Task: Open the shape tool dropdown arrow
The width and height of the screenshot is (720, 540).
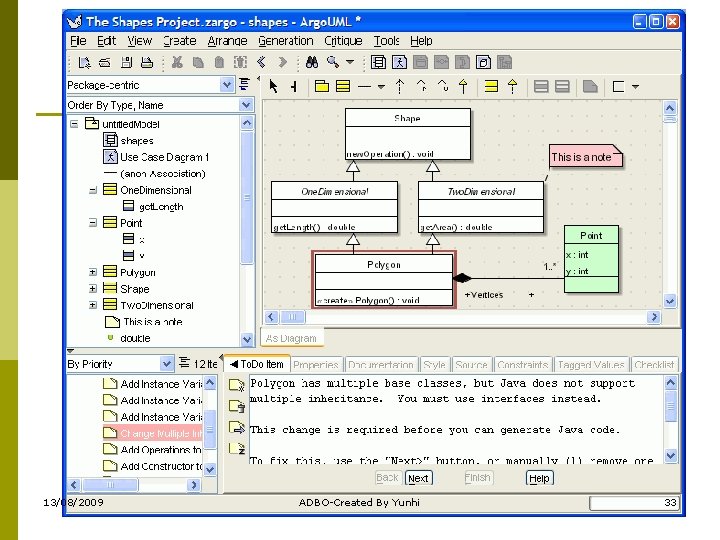Action: [636, 86]
